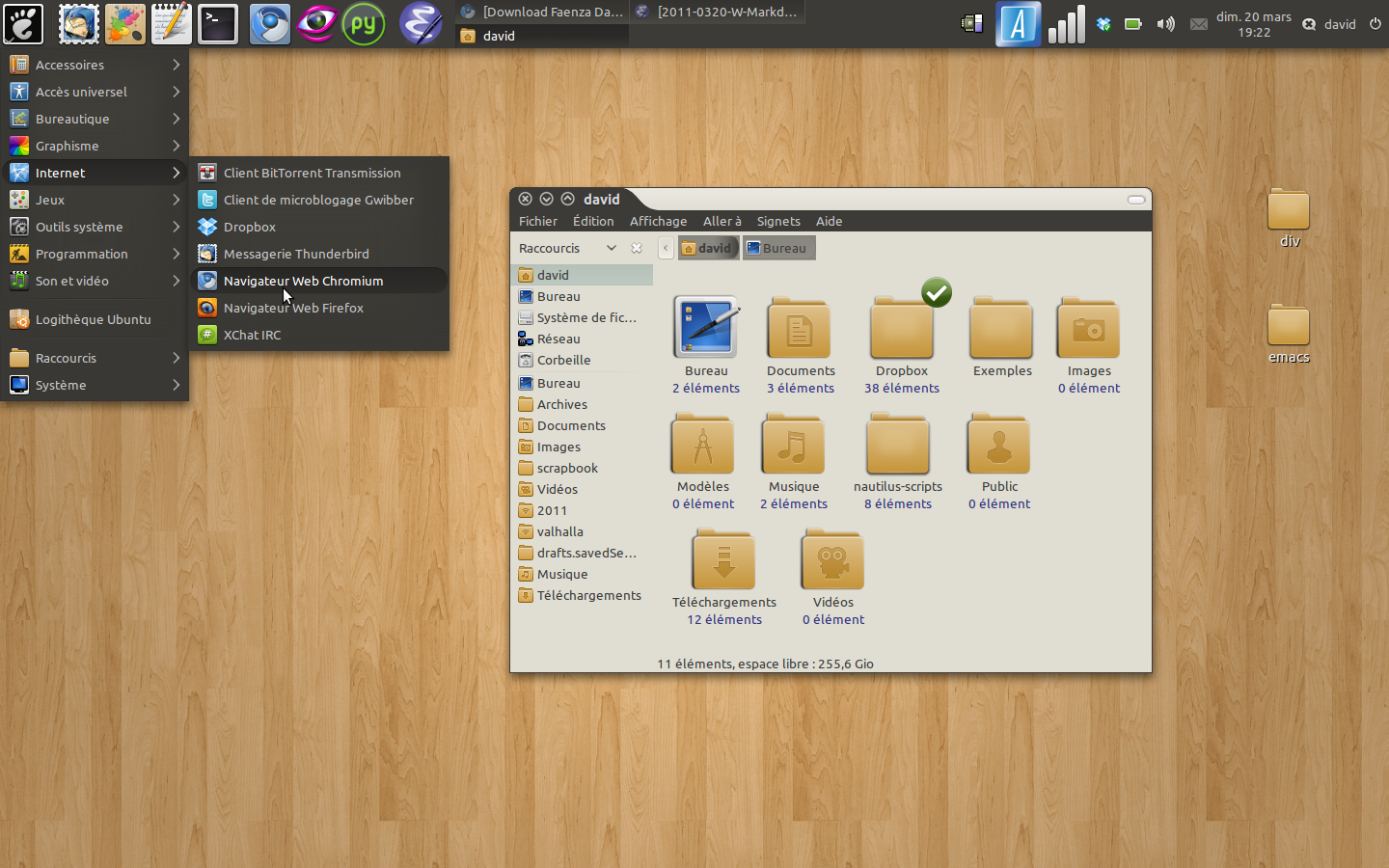Switch to the Download Faenza window task
This screenshot has height=868, width=1389.
[x=542, y=12]
